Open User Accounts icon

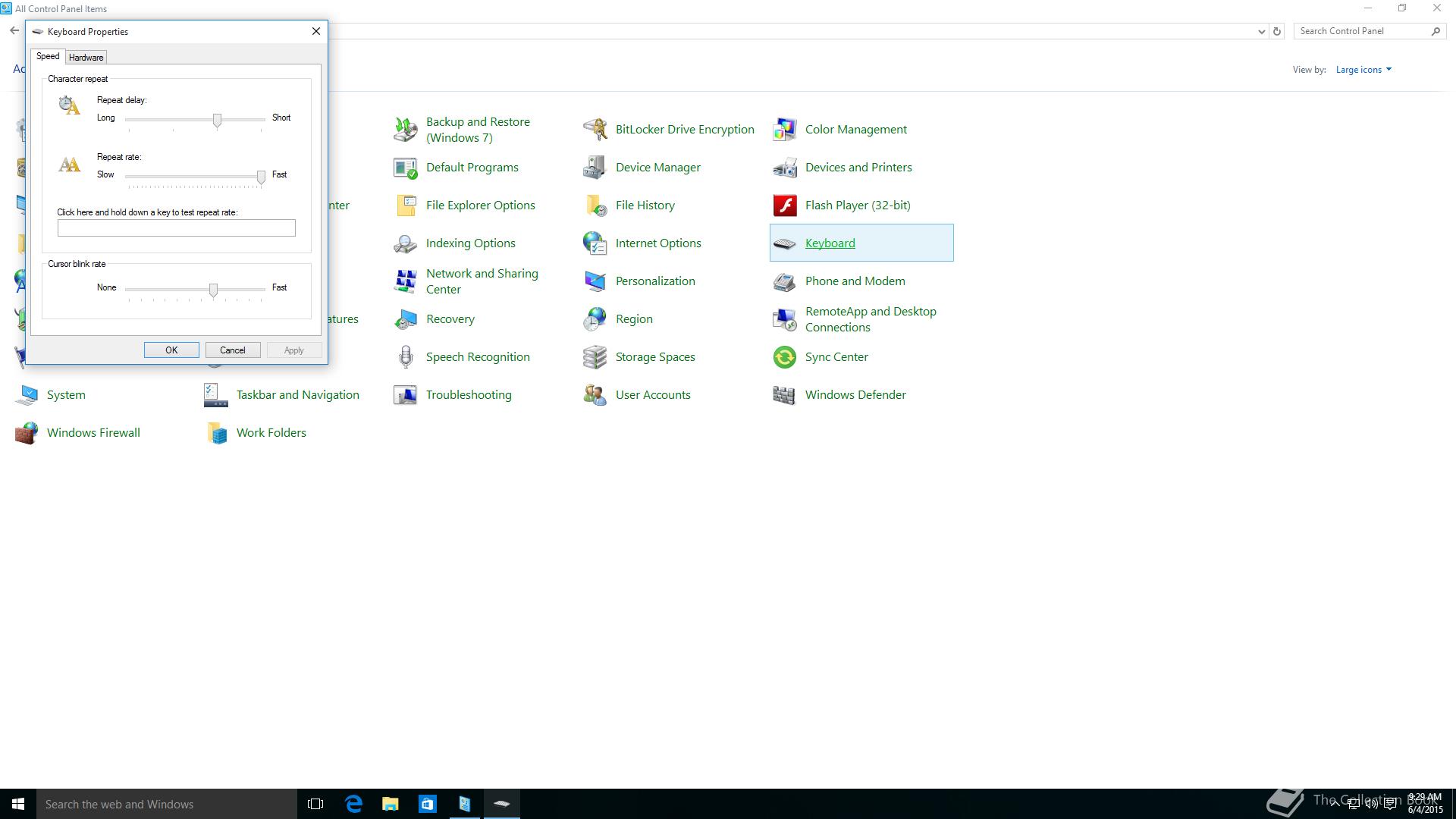click(x=595, y=395)
